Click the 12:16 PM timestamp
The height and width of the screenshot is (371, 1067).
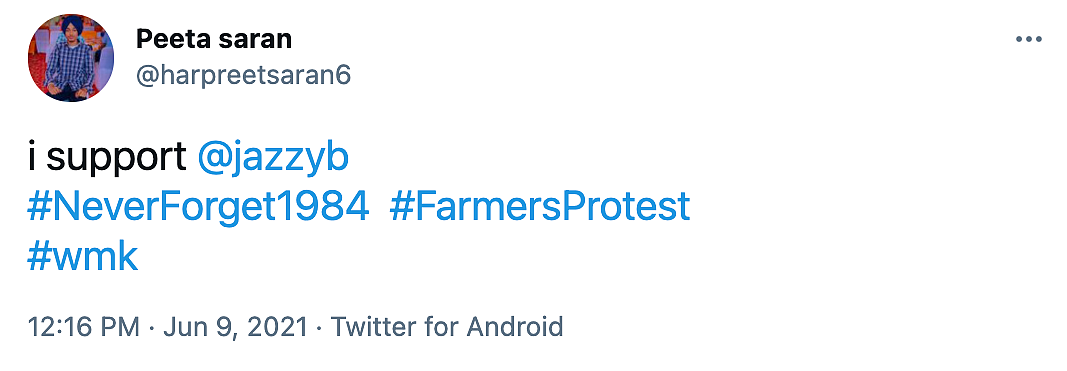pos(83,327)
